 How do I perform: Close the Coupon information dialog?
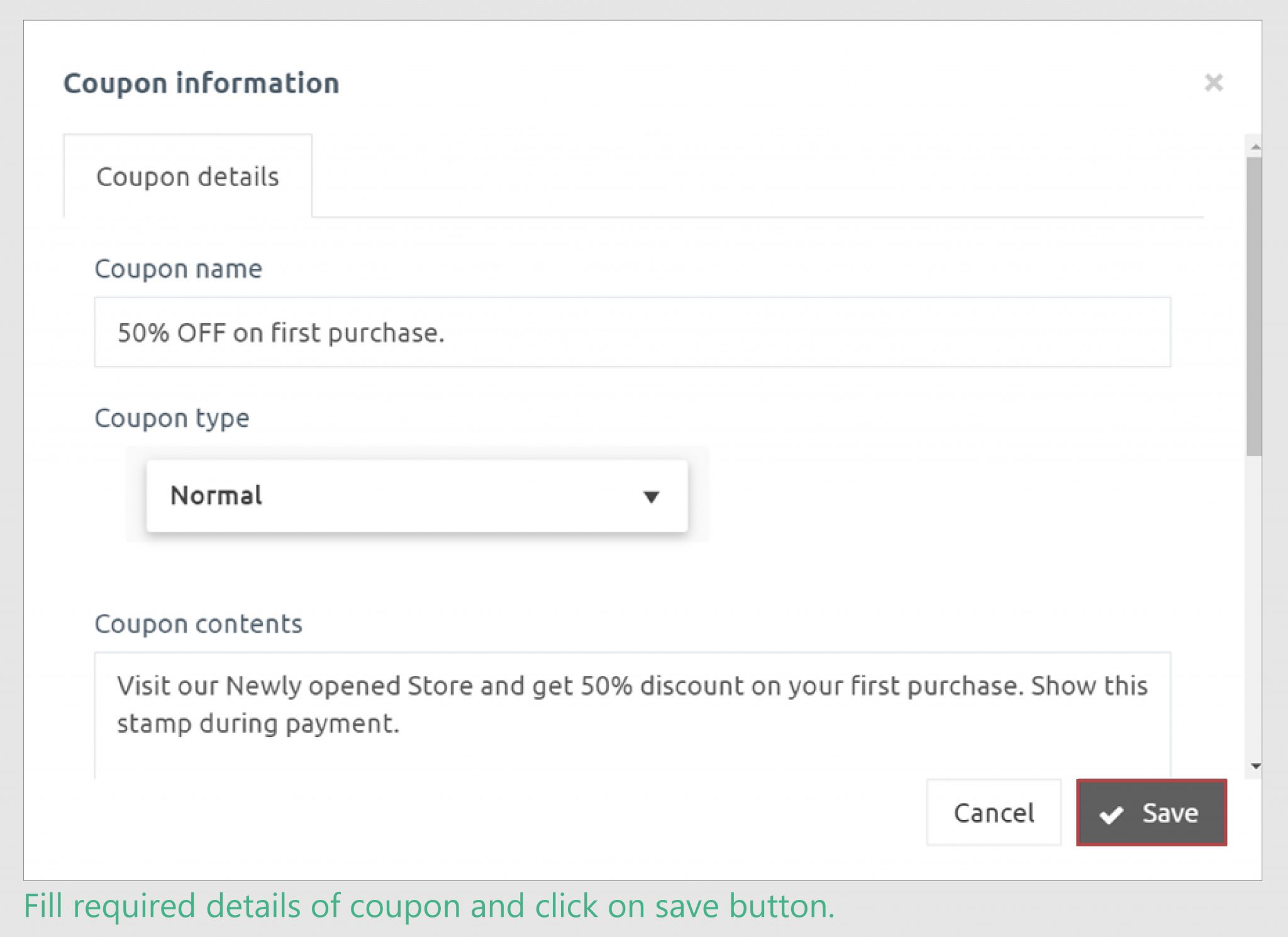1213,82
